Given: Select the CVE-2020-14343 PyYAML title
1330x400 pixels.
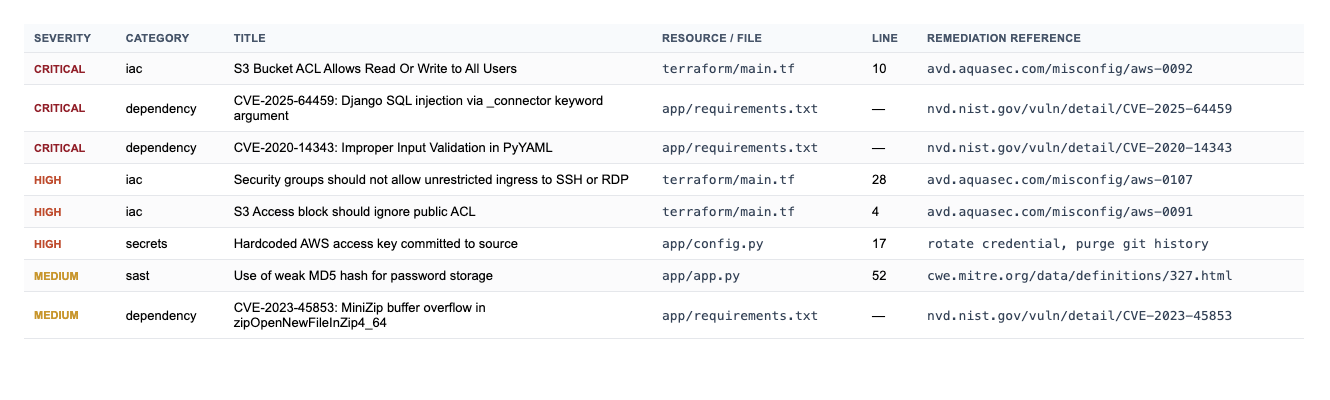Looking at the screenshot, I should [x=393, y=148].
